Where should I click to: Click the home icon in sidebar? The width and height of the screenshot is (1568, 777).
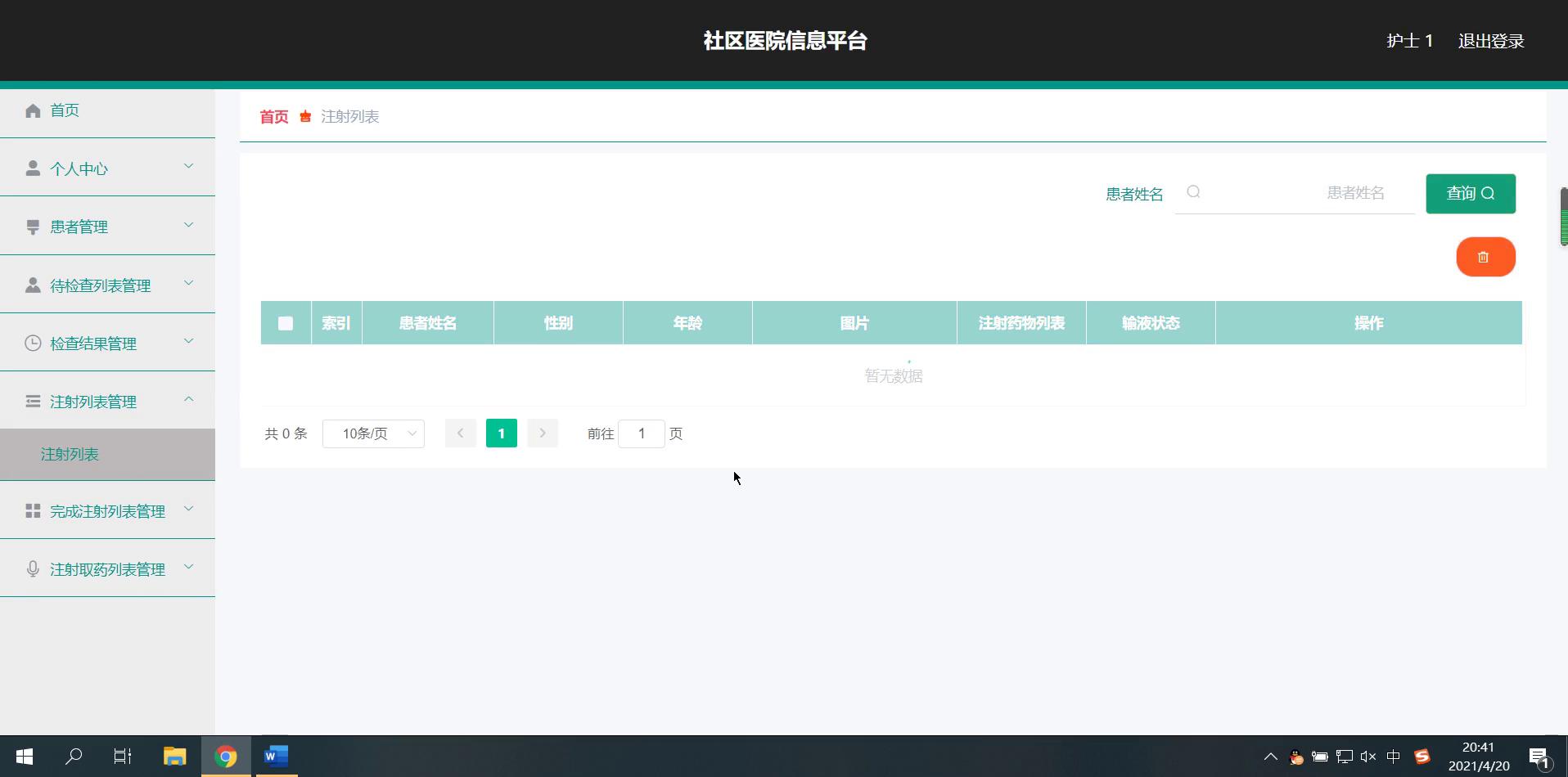[x=33, y=110]
